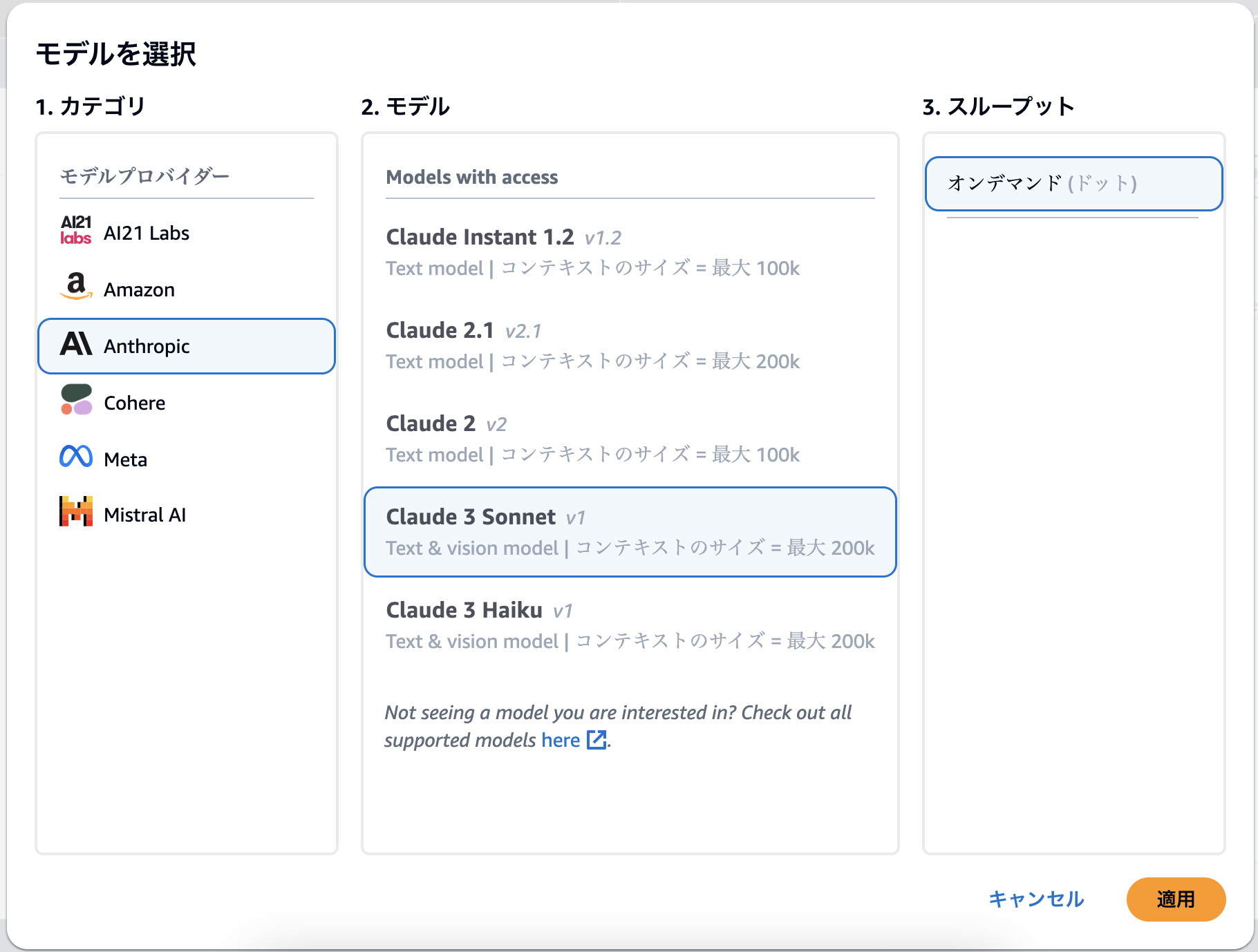Select the Claude 3 Sonnet model
The image size is (1258, 952).
(630, 532)
